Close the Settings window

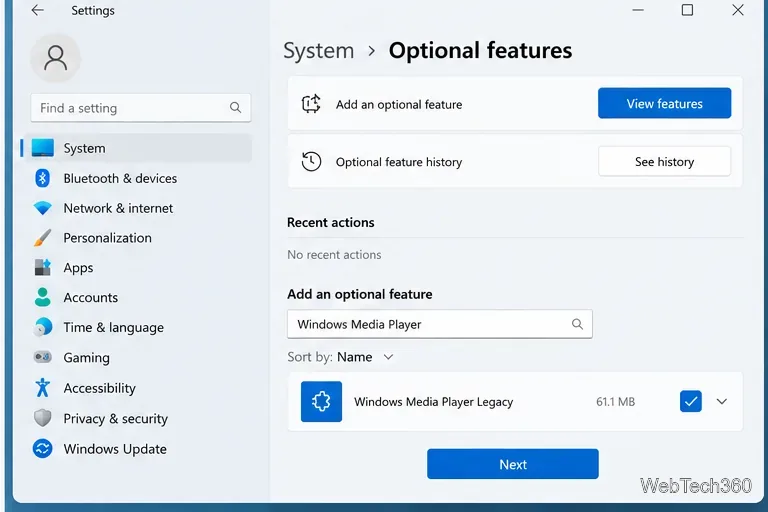(x=738, y=10)
